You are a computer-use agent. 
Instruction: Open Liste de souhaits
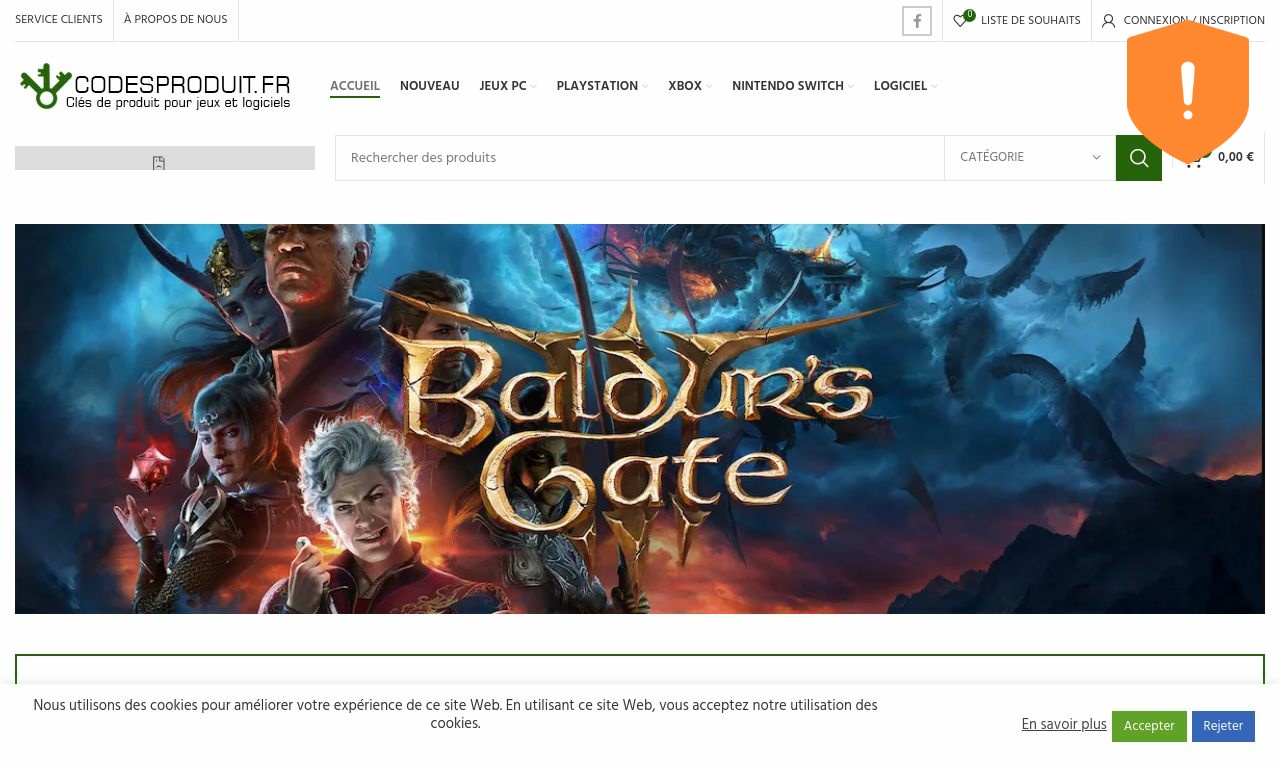1030,21
